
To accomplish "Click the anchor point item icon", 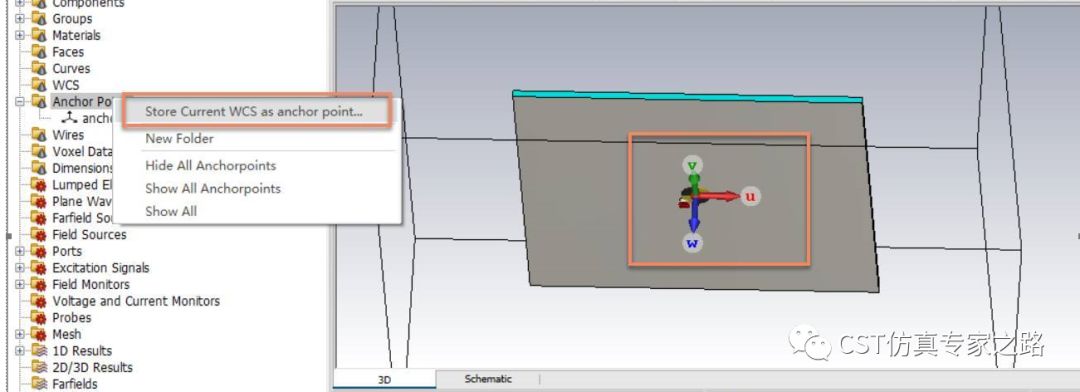I will [69, 118].
